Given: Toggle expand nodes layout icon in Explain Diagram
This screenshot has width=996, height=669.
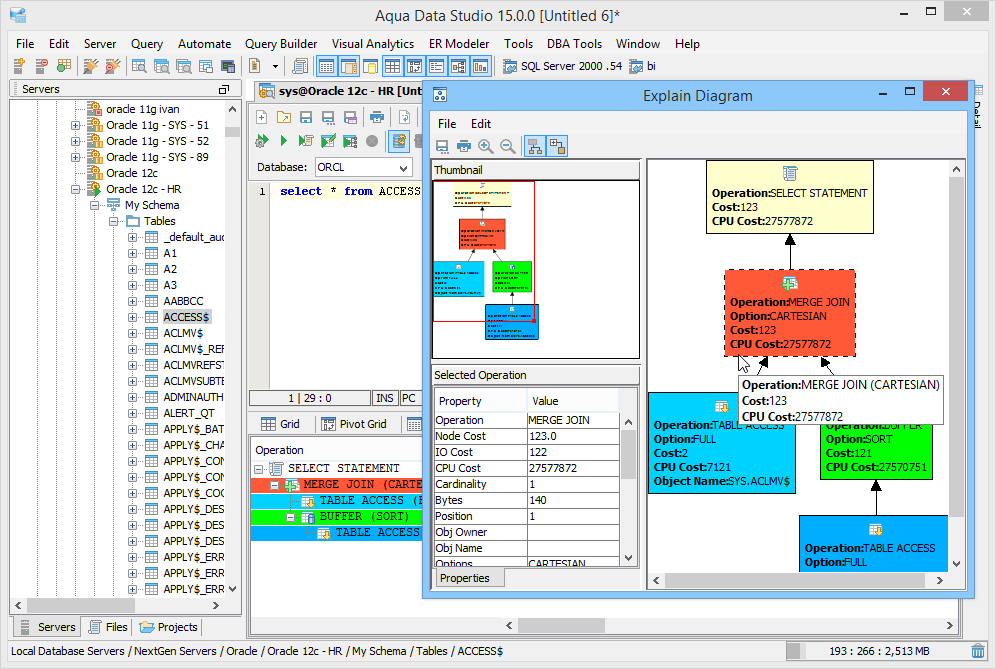Looking at the screenshot, I should tap(557, 146).
